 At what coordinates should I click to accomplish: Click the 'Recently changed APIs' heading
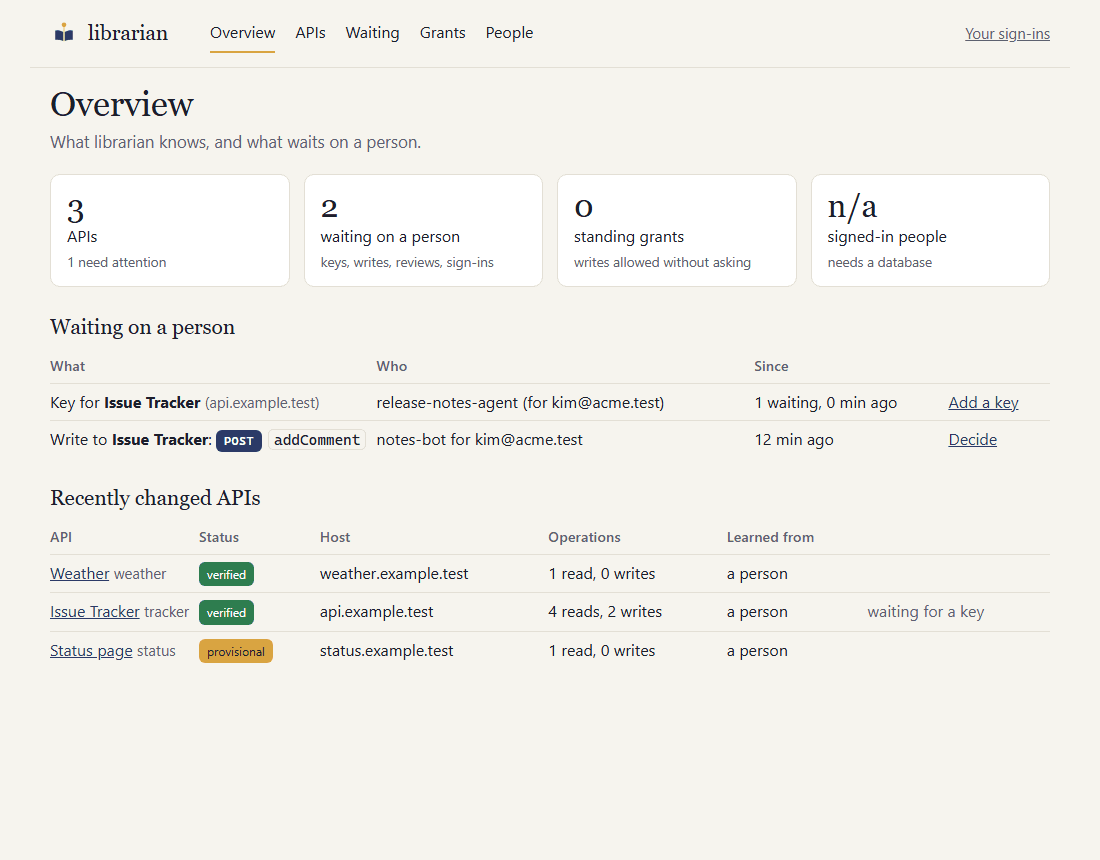click(x=155, y=498)
